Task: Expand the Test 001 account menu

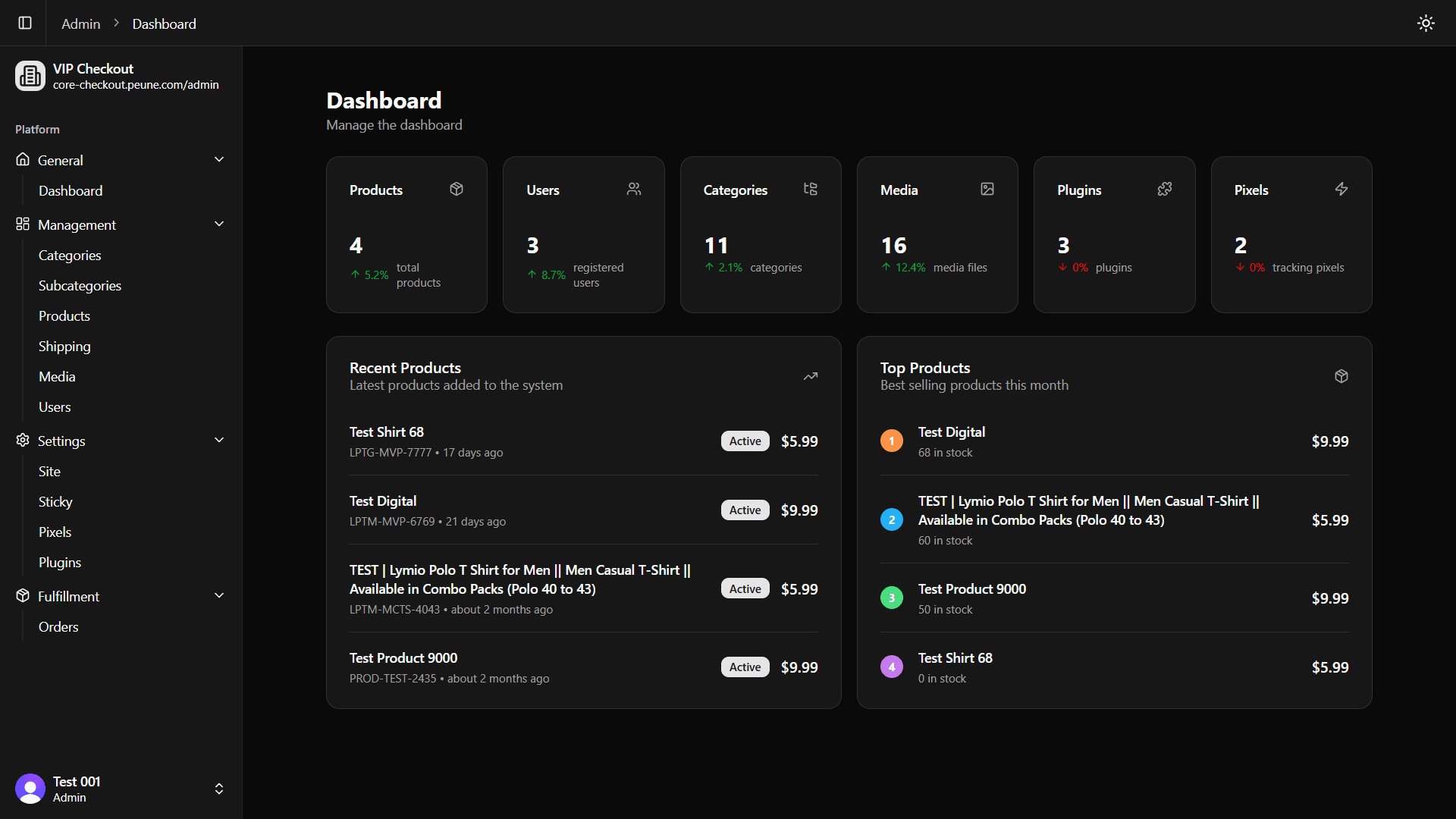Action: 219,789
